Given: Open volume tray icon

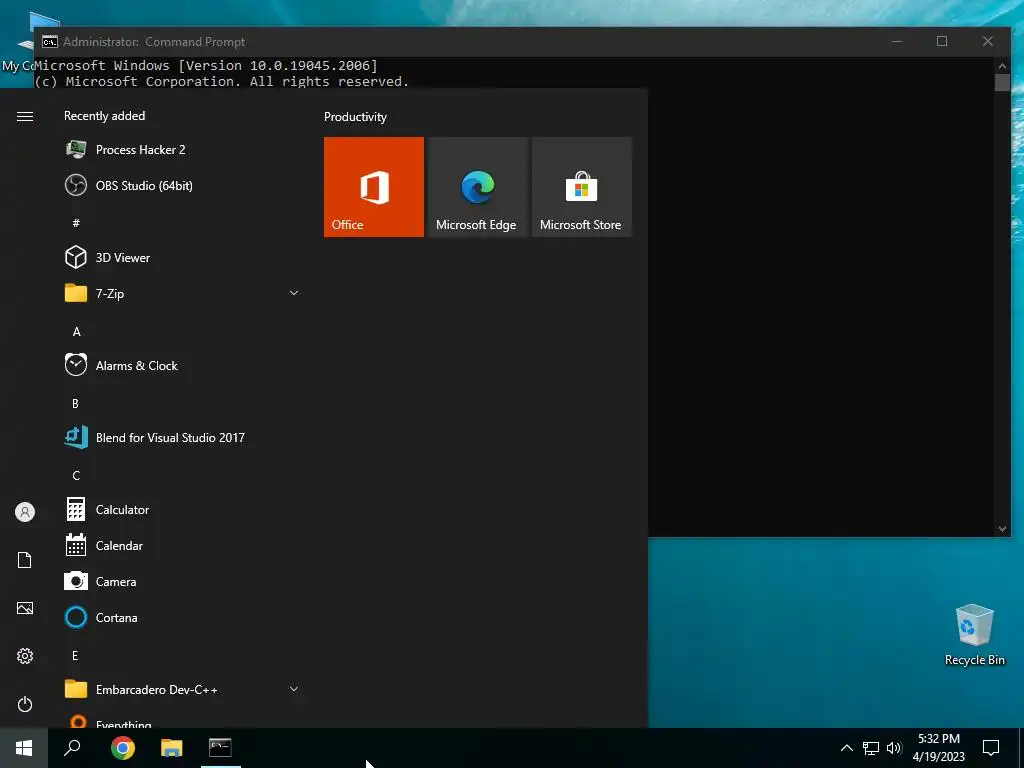Looking at the screenshot, I should (x=894, y=748).
